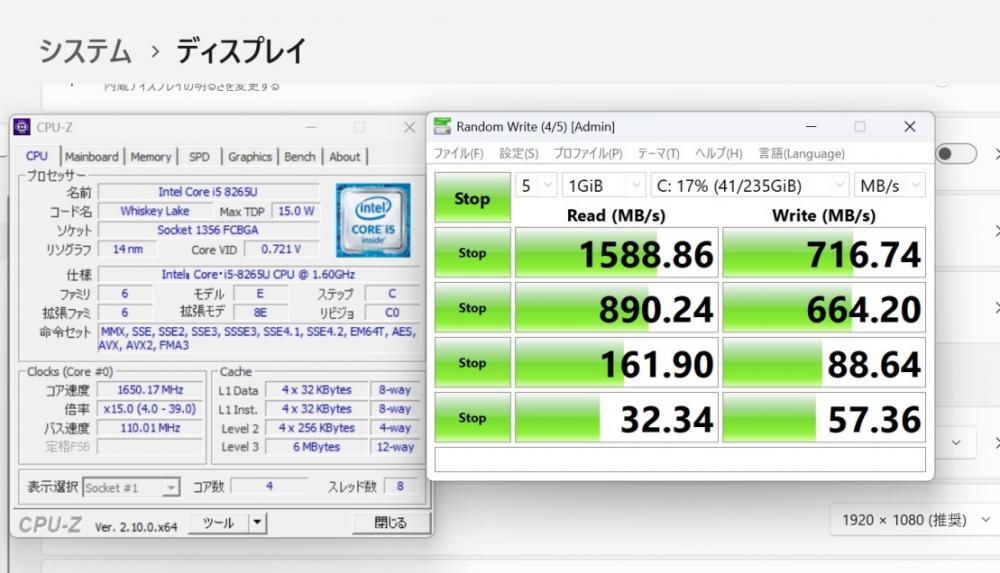Open the Graphics tab
Screen dimensions: 1000x573
point(249,156)
